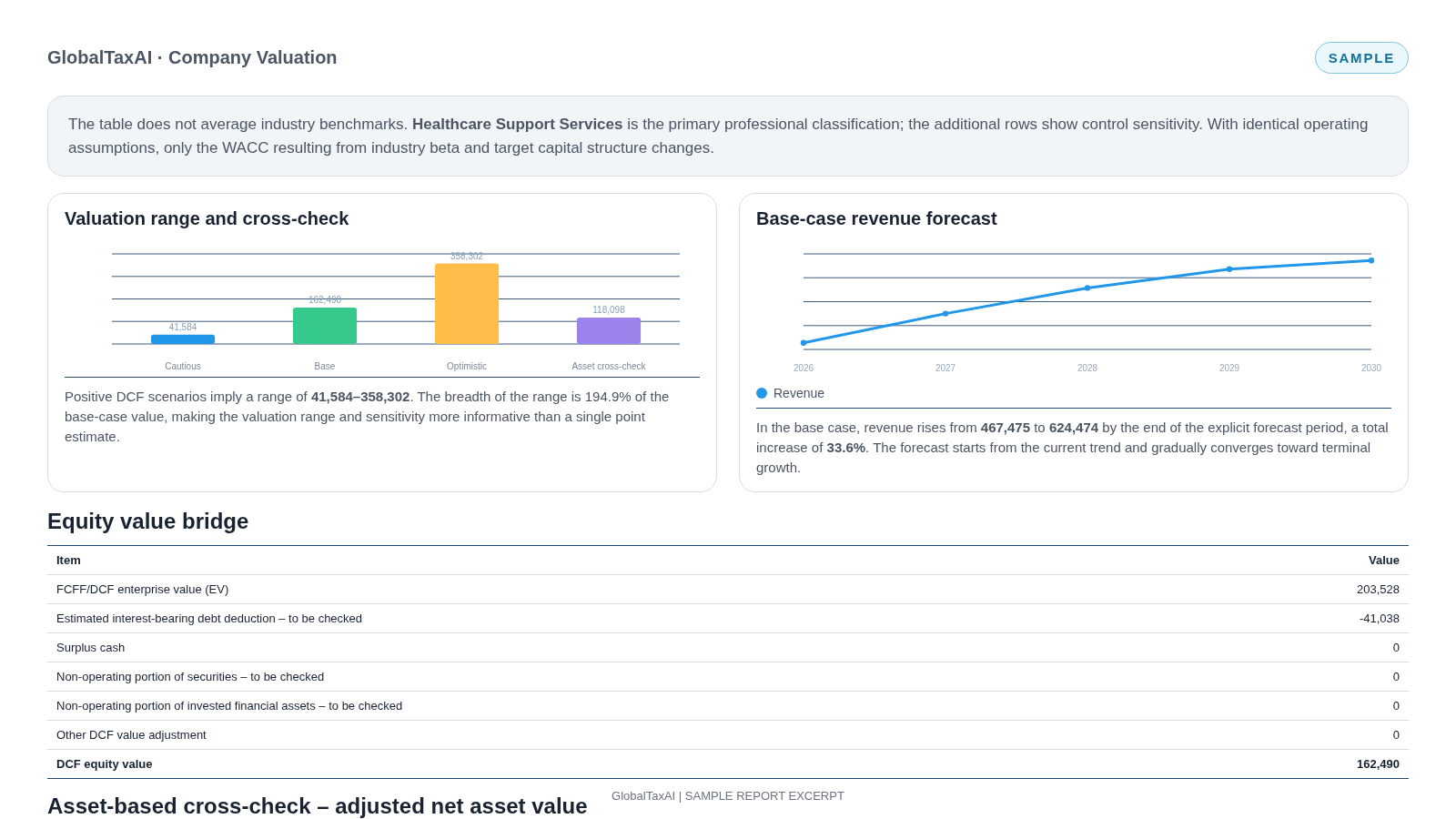The height and width of the screenshot is (819, 1456).
Task: Click the 2030 revenue data point
Action: [x=1371, y=260]
